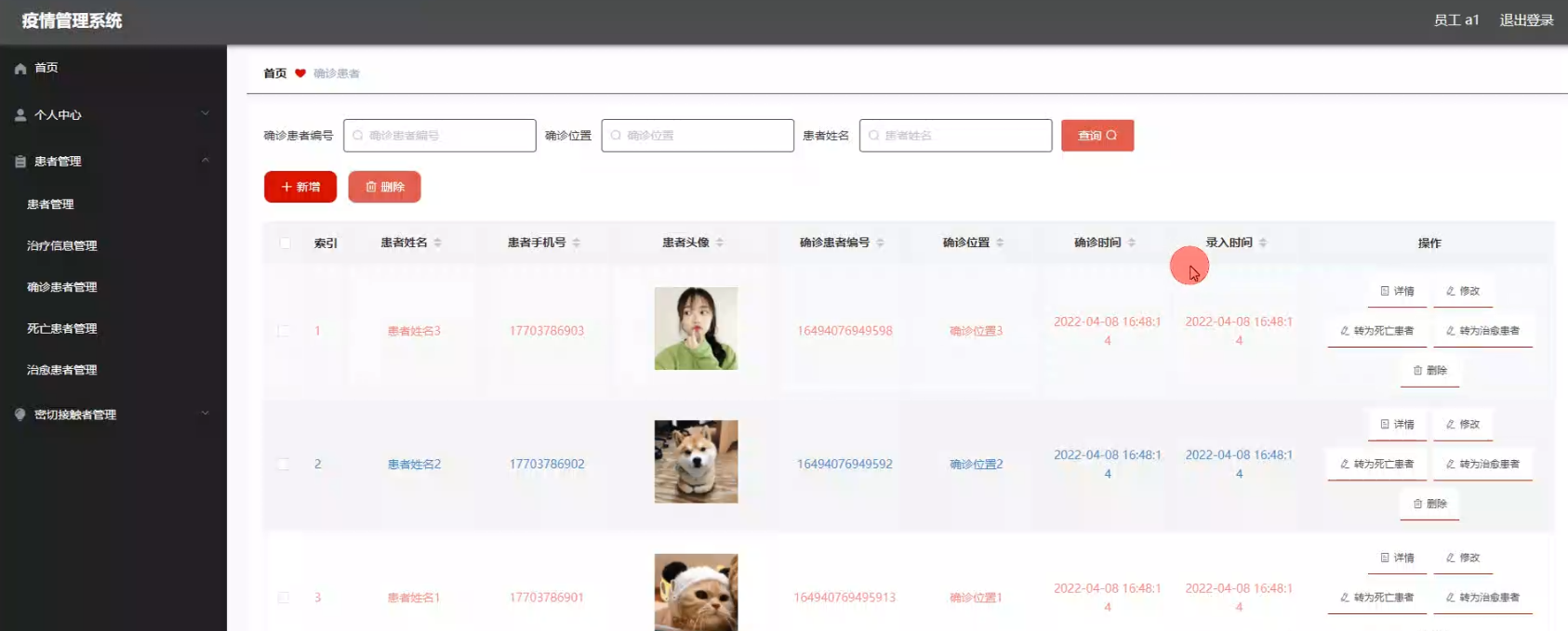Click search icon inside 确诊患者编号 field

(357, 136)
